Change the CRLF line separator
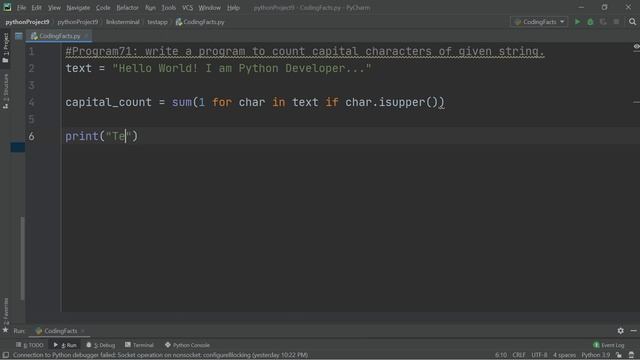 pos(519,355)
